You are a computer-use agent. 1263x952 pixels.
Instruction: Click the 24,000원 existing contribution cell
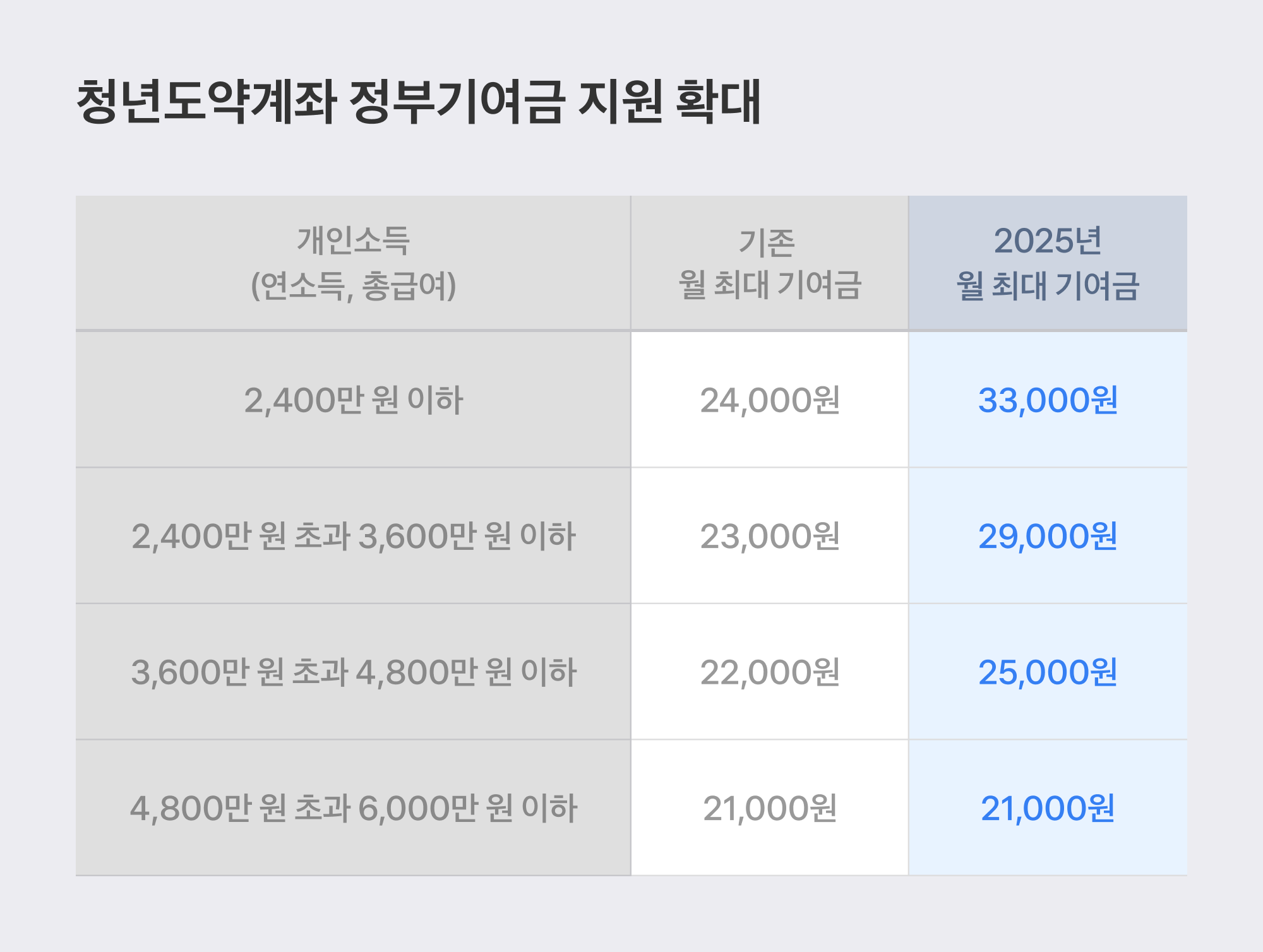click(x=769, y=400)
